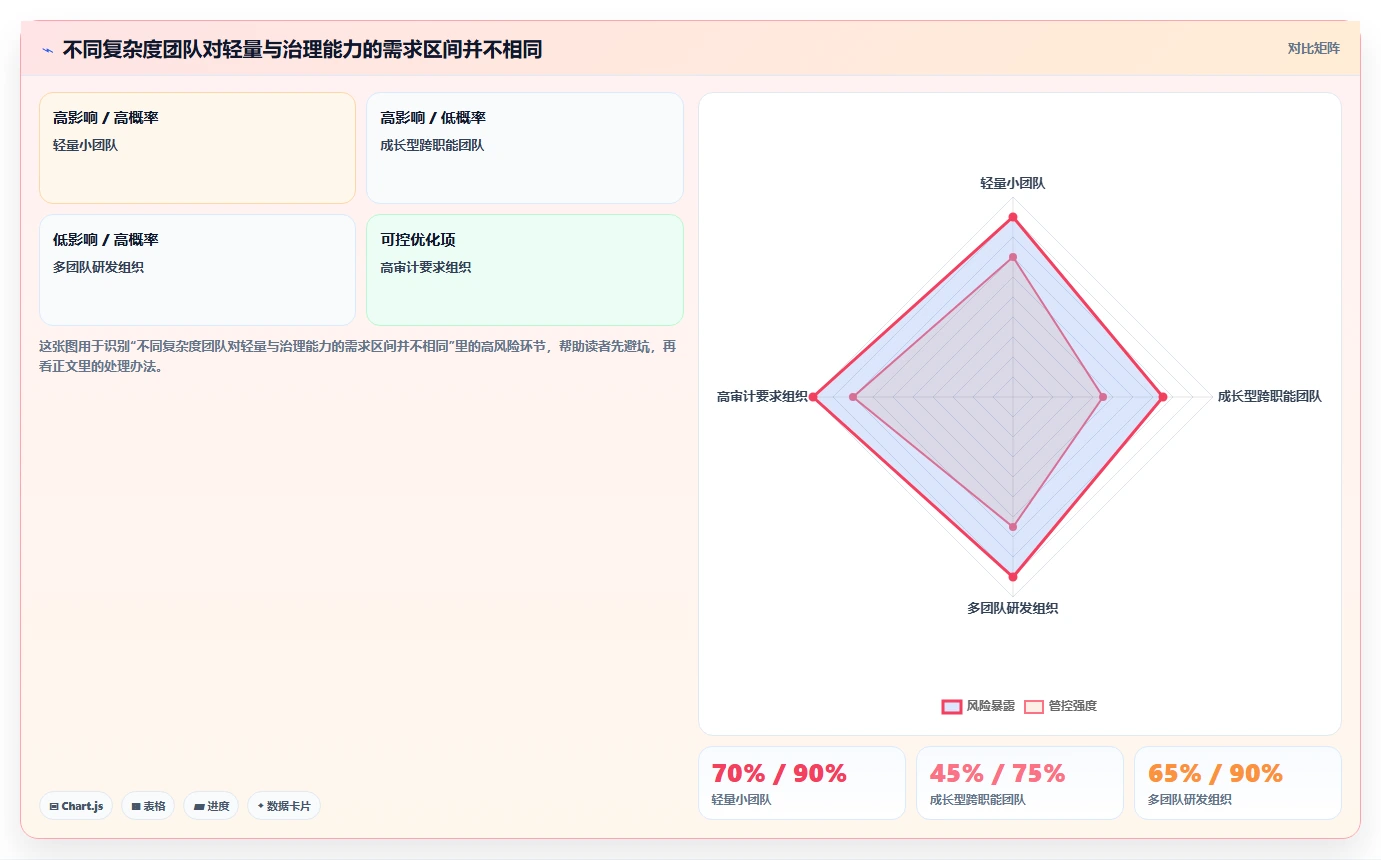Click the 70% / 90% stat card
Screen dimensions: 1381x860
[x=802, y=783]
